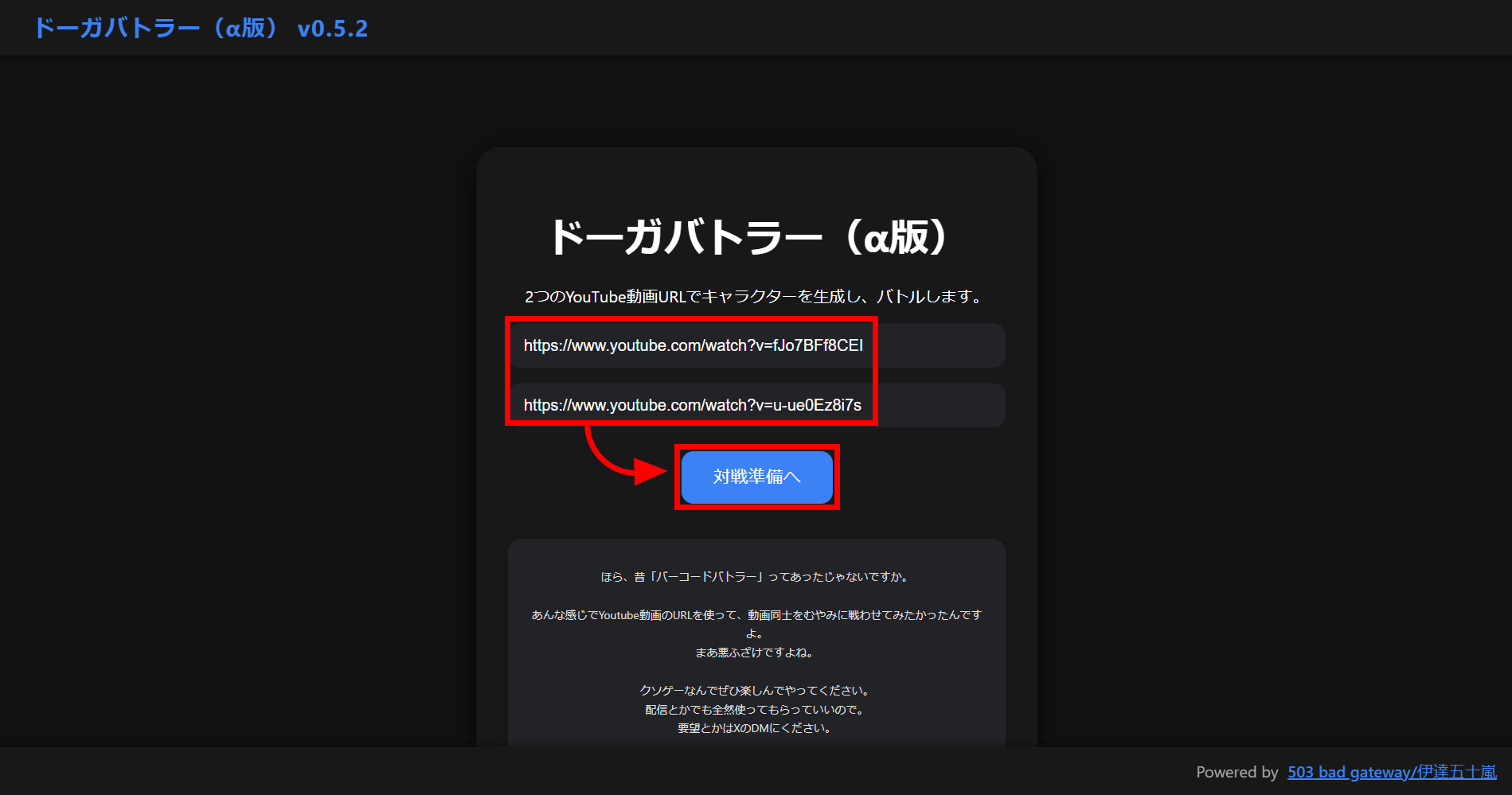Open the 503 bad gateway/伊達五十嵐 link
This screenshot has width=1512, height=795.
coord(1392,772)
